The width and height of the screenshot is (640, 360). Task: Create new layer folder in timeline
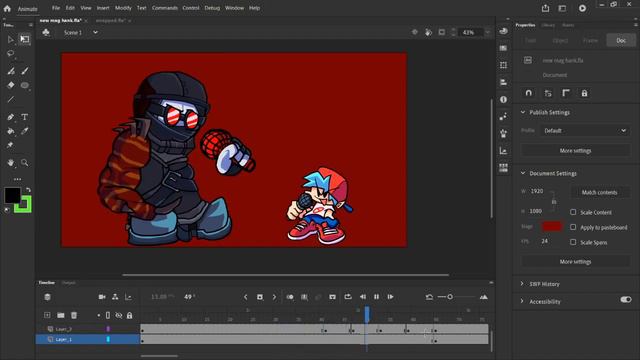[x=61, y=315]
